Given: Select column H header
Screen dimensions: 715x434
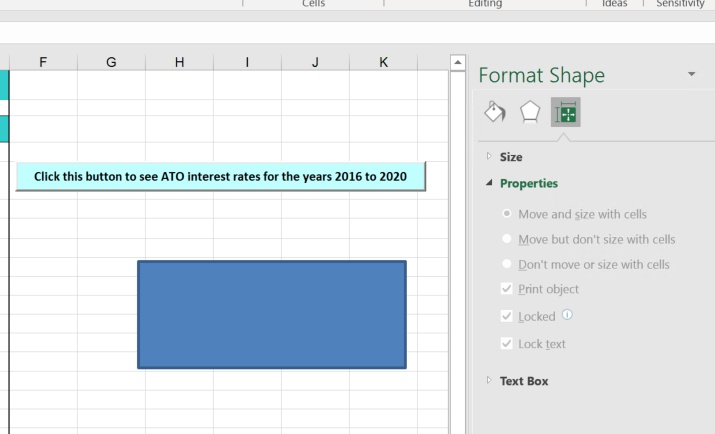Looking at the screenshot, I should [179, 62].
